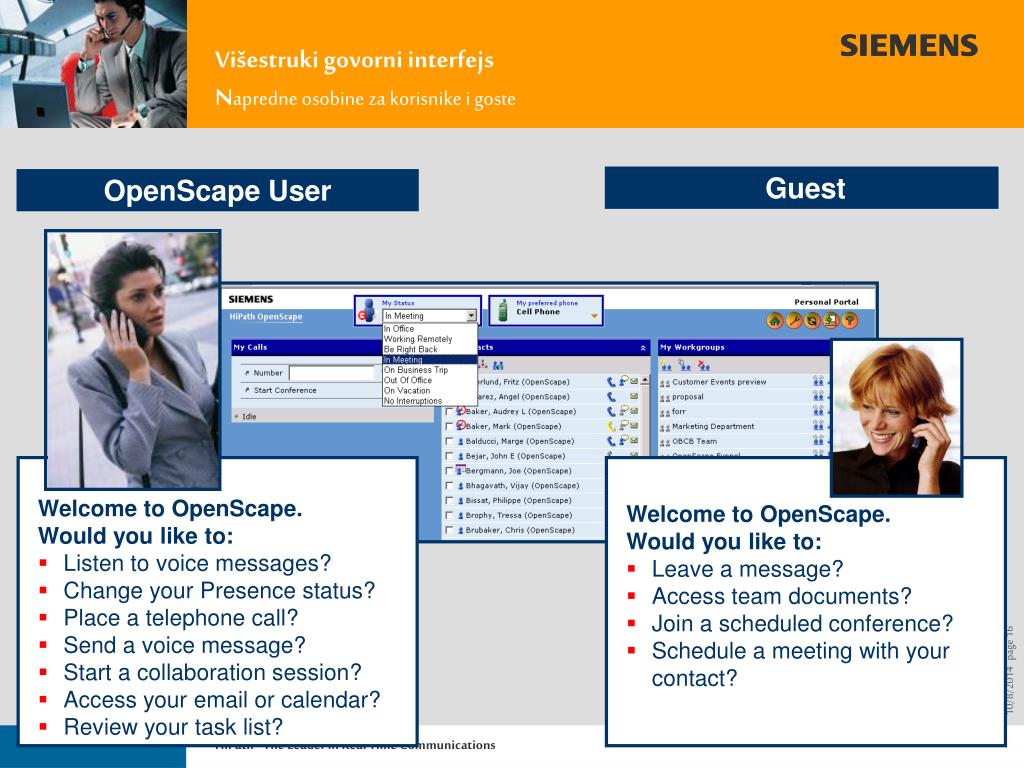Select On Business Trip status option
The width and height of the screenshot is (1024, 768).
(x=430, y=370)
